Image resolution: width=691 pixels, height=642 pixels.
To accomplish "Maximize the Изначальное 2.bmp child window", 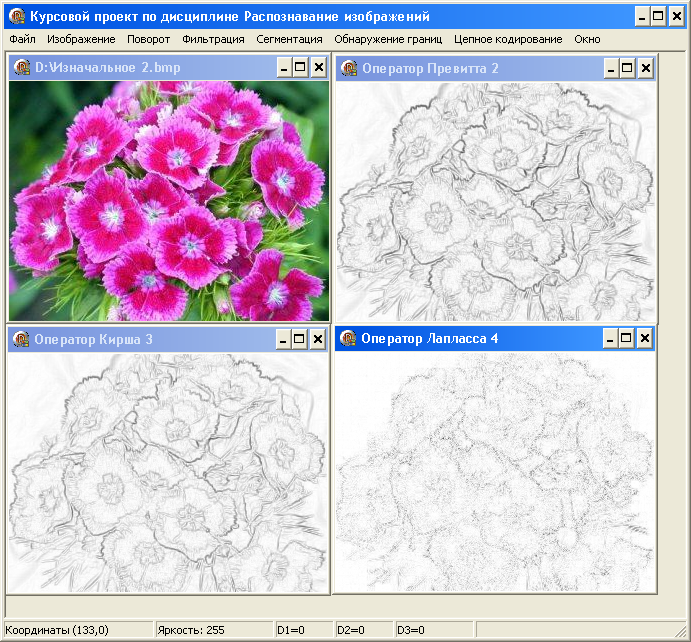I will tap(300, 68).
